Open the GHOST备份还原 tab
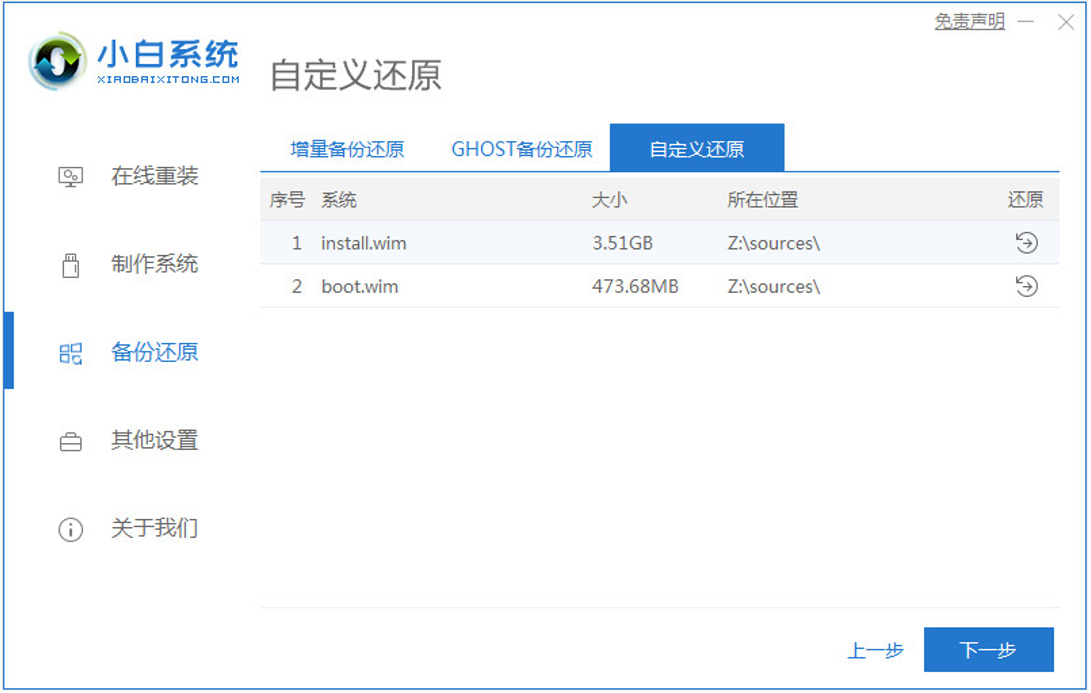This screenshot has width=1091, height=693. (521, 147)
